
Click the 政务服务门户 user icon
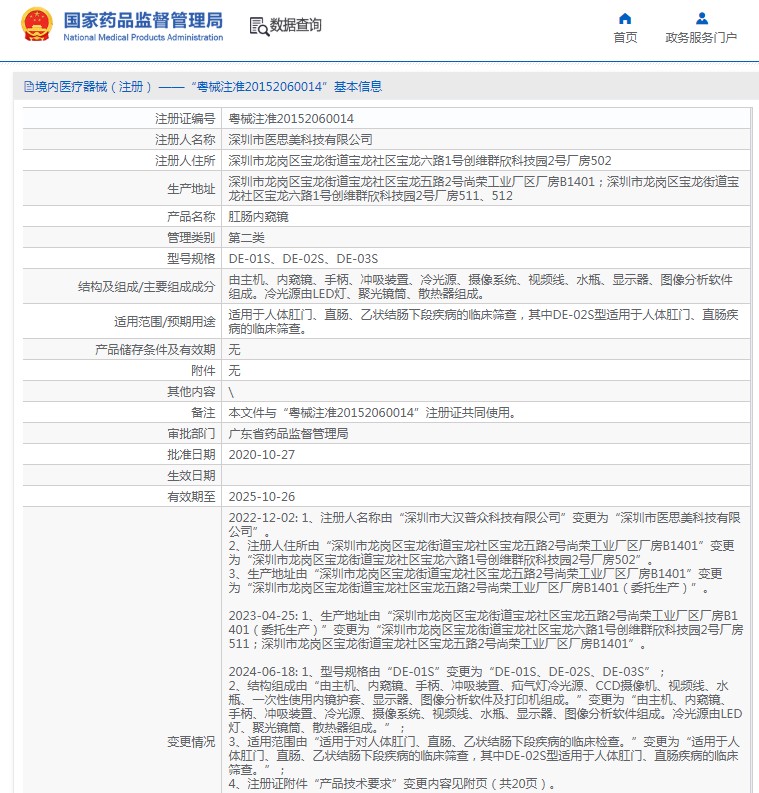(701, 19)
